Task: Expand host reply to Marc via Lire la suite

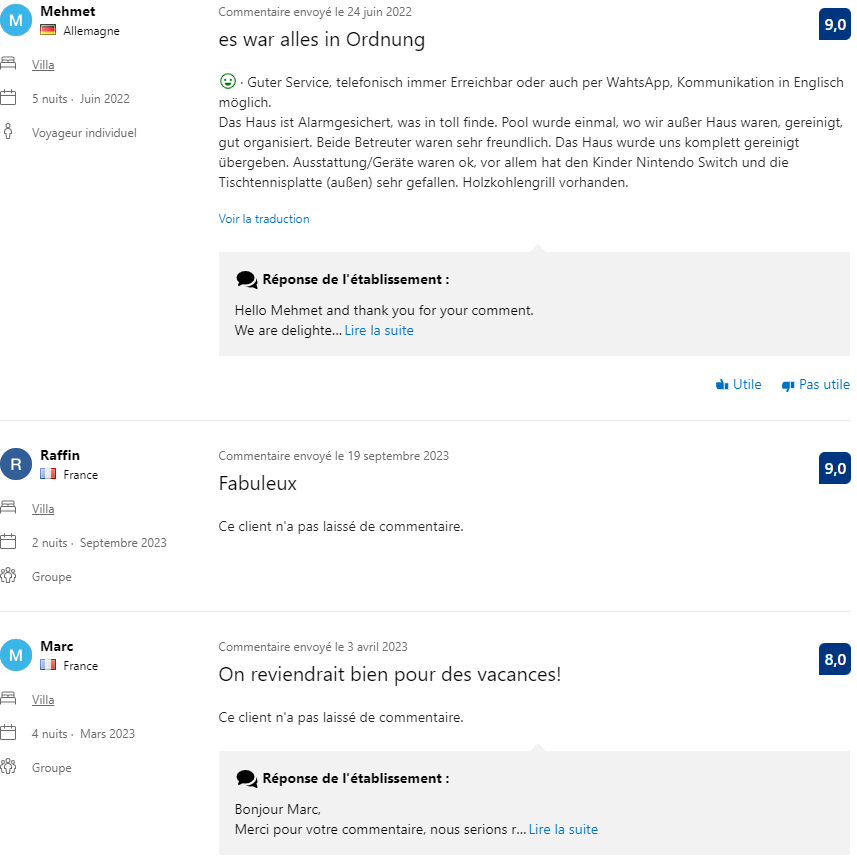Action: [x=563, y=829]
